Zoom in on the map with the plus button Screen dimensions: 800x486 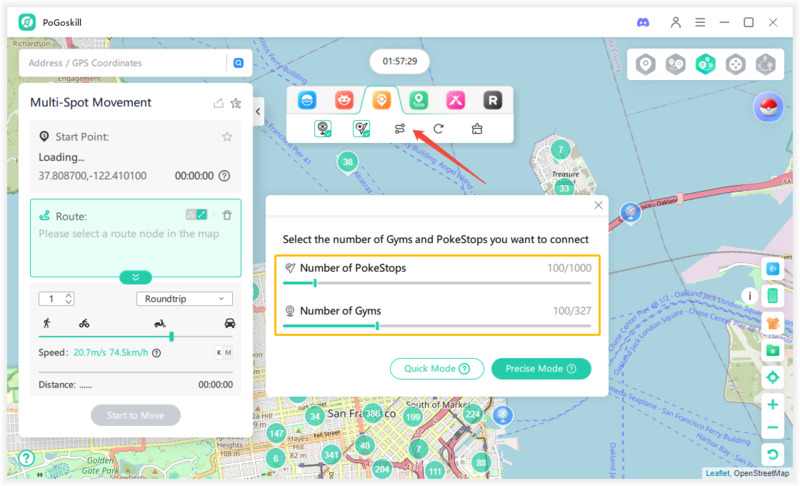coord(772,405)
